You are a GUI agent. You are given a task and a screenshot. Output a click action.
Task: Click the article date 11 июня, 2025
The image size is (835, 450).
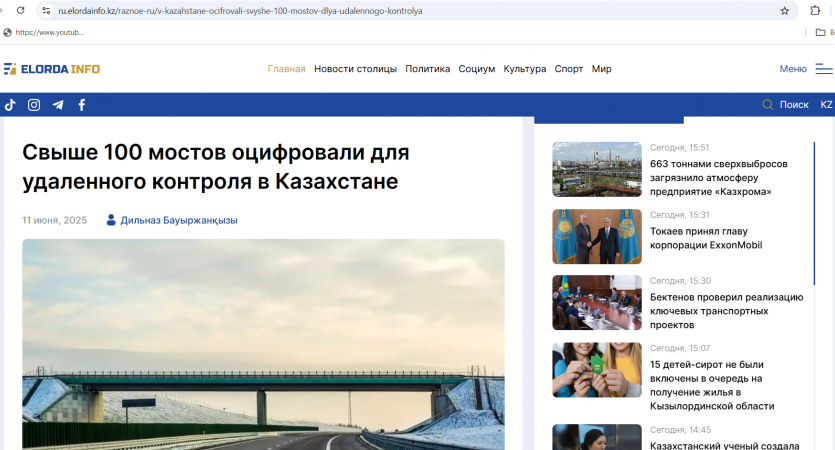(x=54, y=220)
